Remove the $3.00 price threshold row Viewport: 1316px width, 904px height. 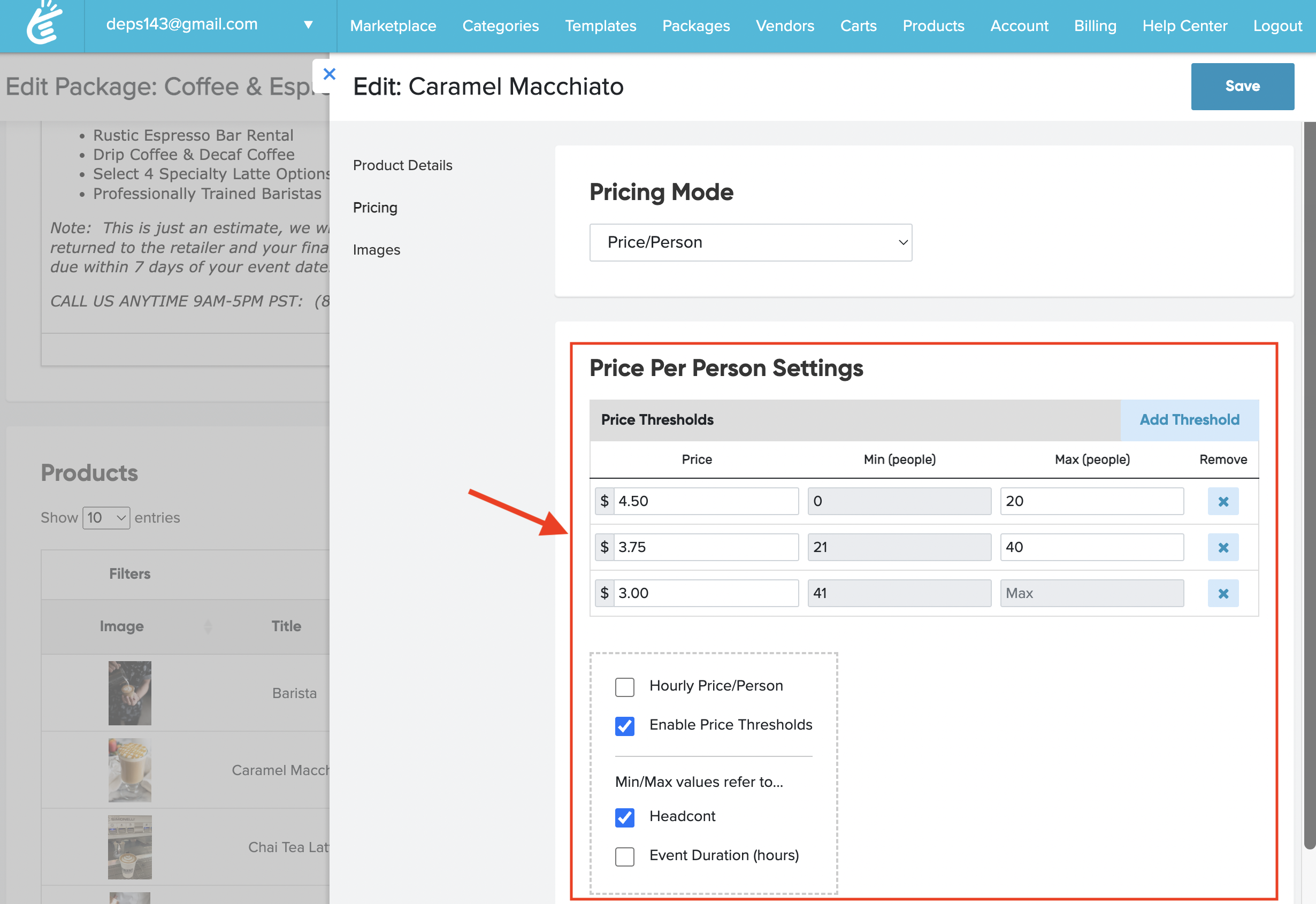click(1222, 593)
